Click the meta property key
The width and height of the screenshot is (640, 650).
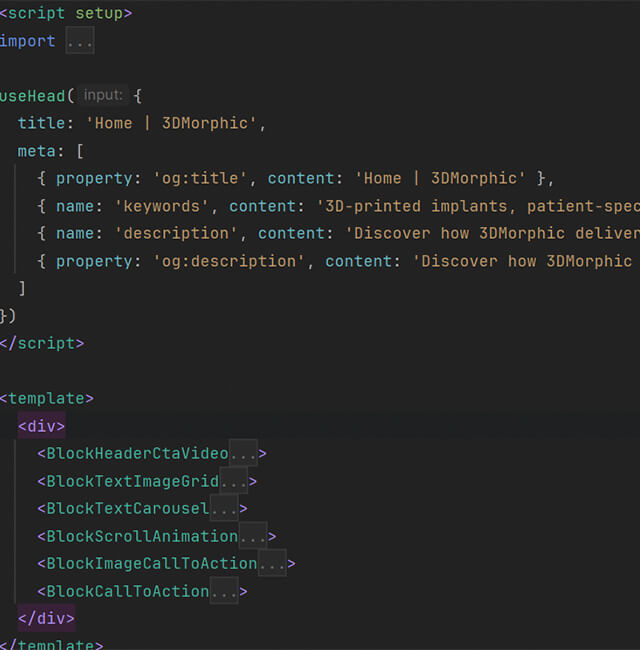click(x=36, y=151)
